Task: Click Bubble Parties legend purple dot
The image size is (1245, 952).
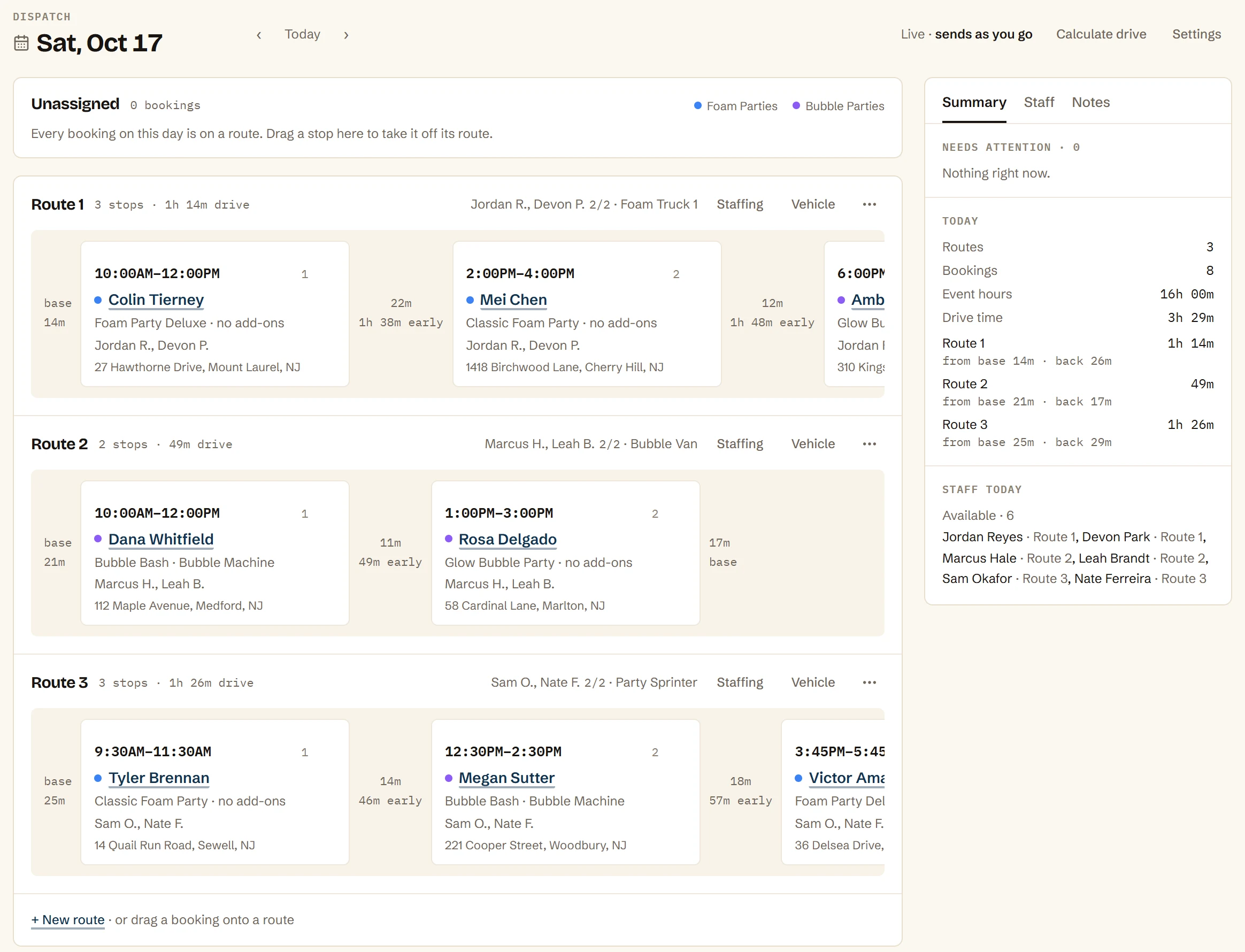Action: [x=796, y=106]
